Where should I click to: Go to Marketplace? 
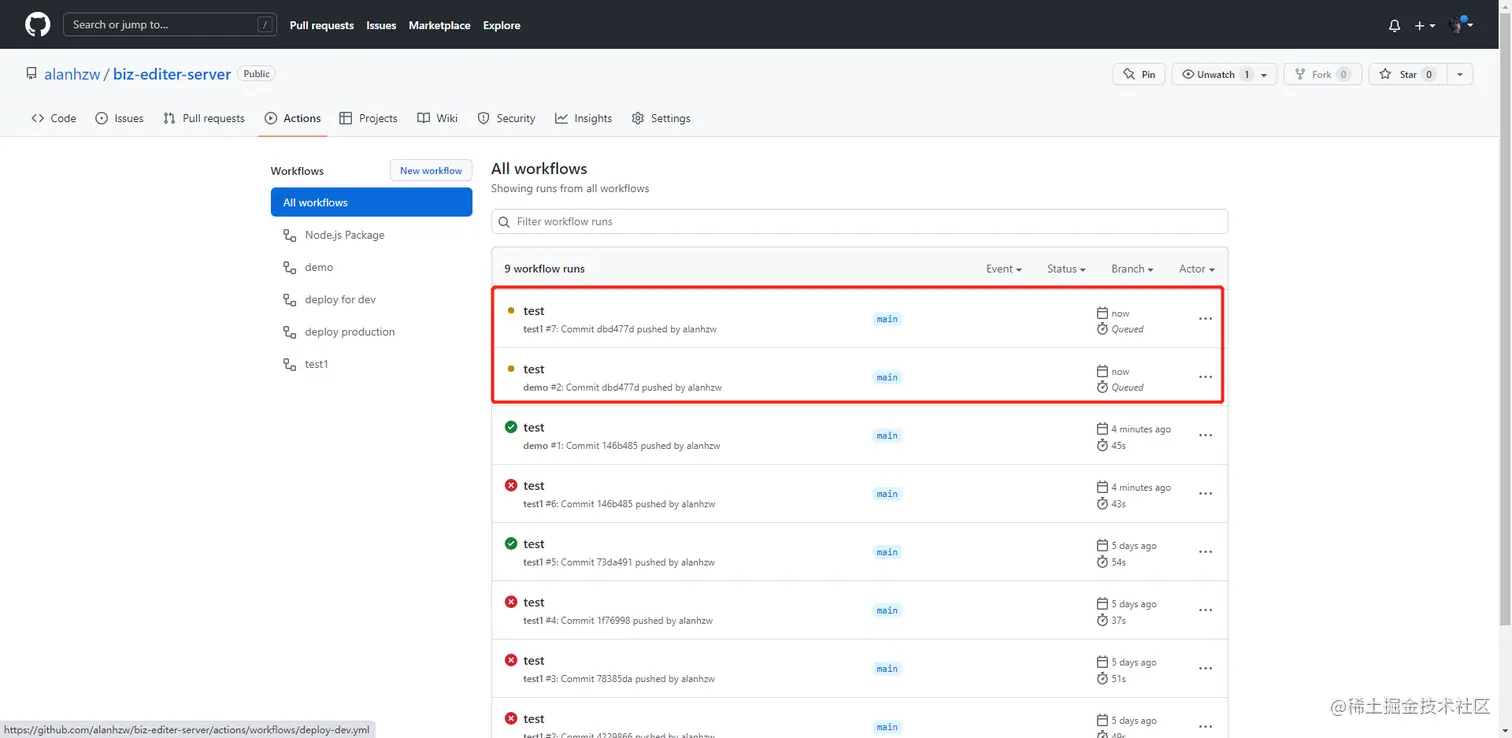coord(439,26)
